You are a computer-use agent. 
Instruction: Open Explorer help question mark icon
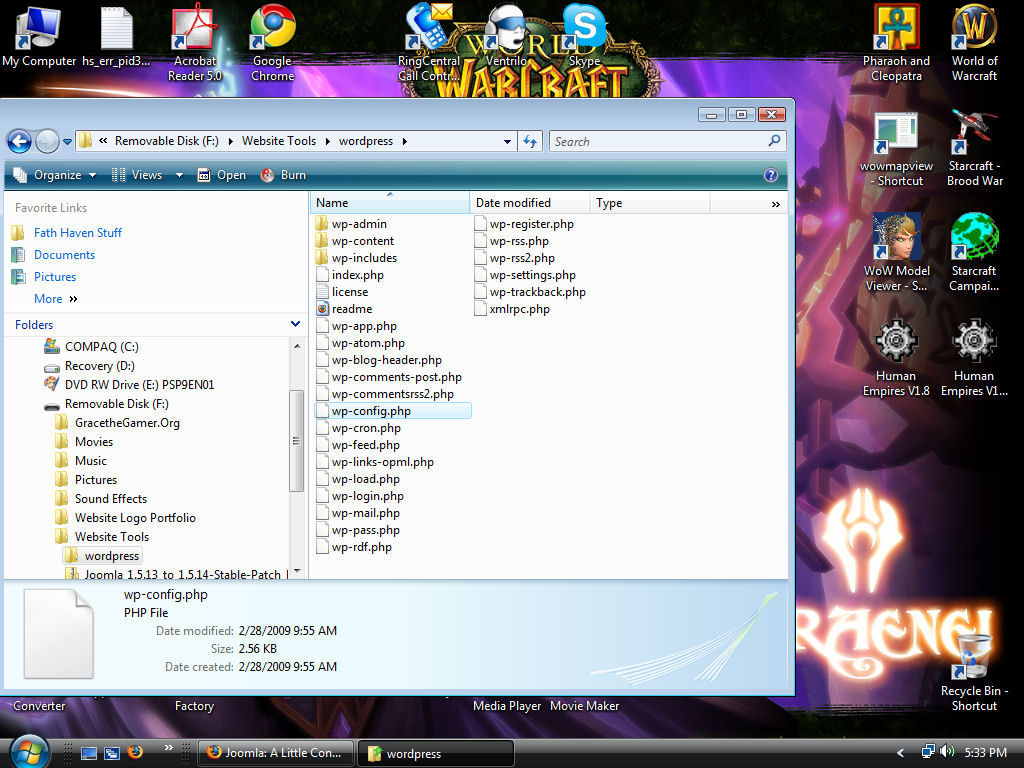pyautogui.click(x=771, y=175)
